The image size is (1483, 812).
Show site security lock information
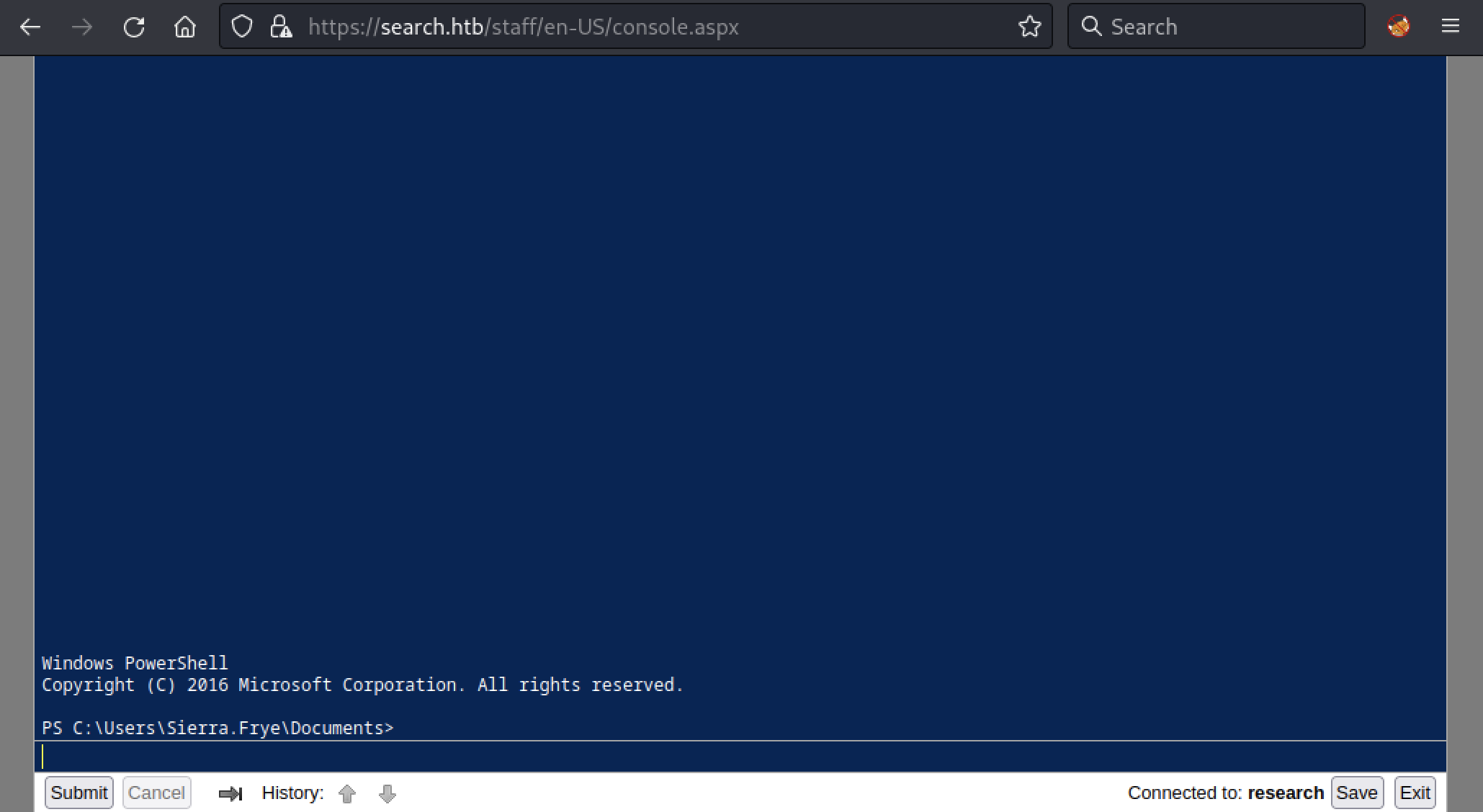coord(280,27)
